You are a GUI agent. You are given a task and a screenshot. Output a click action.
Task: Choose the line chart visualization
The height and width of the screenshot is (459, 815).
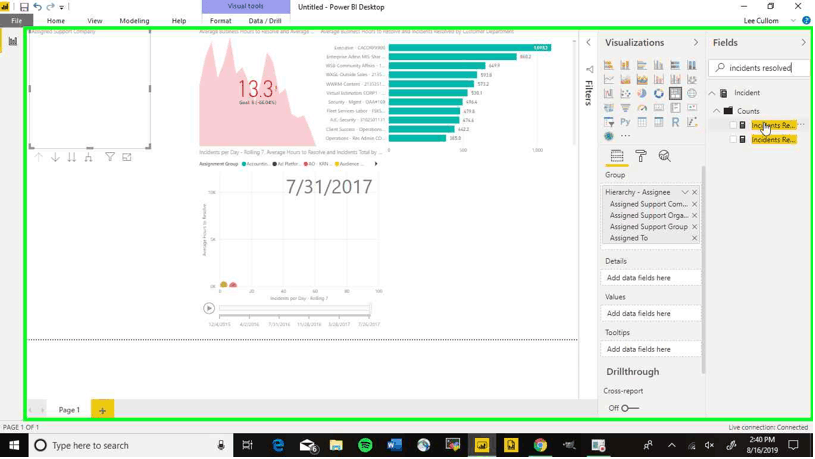click(609, 79)
